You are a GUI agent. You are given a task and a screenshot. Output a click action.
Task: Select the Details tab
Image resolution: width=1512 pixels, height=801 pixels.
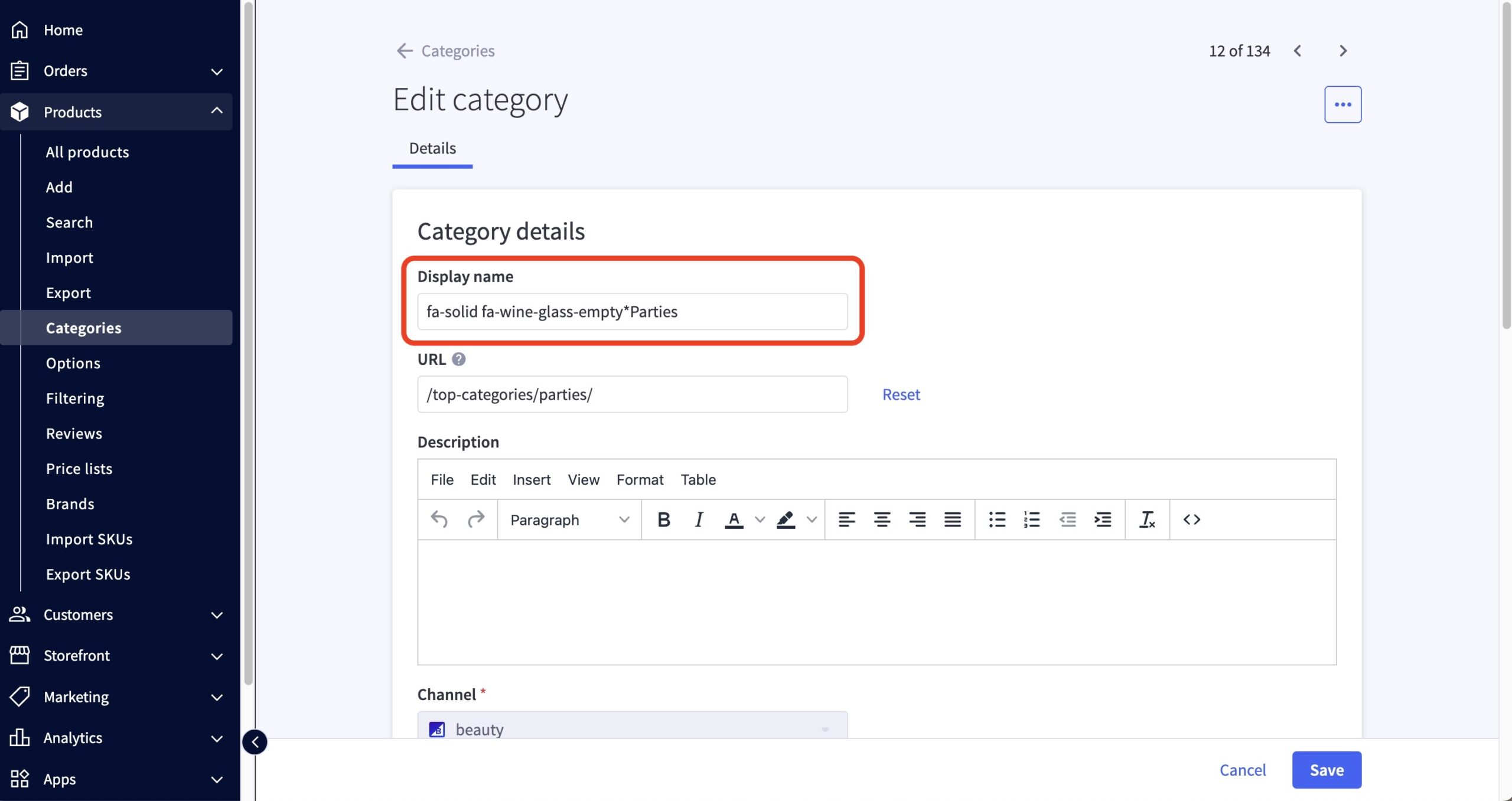(x=432, y=148)
